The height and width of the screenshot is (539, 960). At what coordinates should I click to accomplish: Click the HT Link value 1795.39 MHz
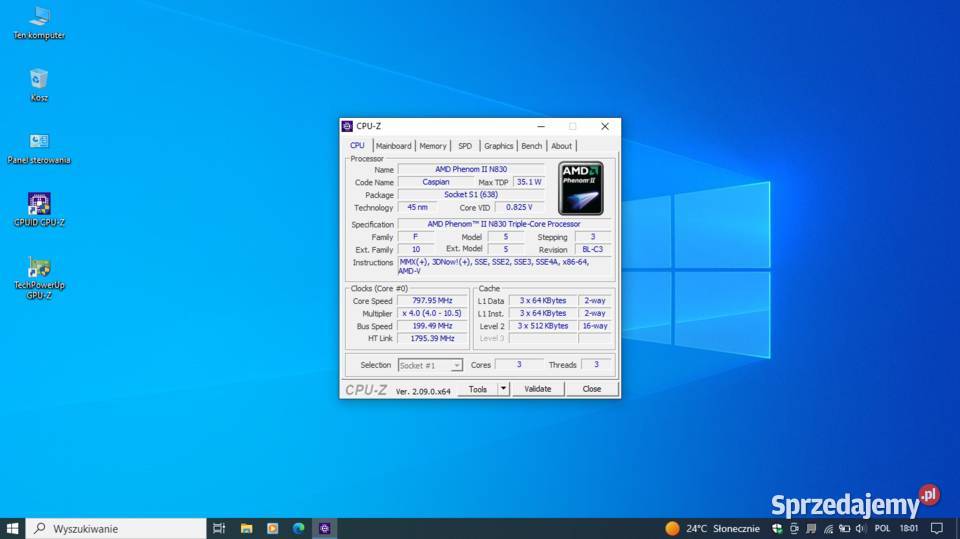[432, 338]
